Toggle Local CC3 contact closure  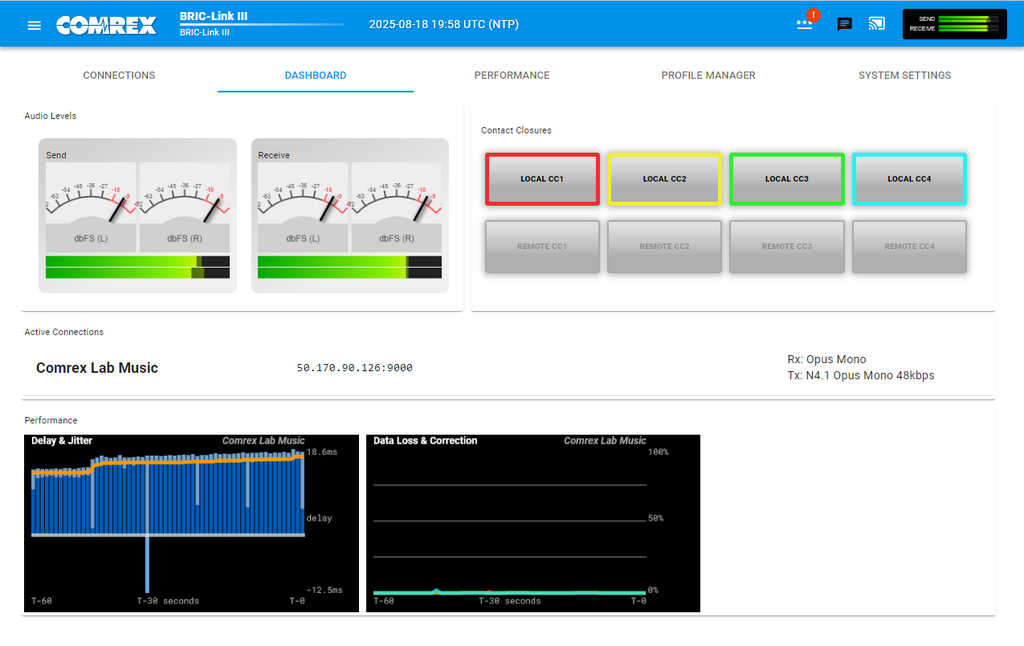pos(787,179)
